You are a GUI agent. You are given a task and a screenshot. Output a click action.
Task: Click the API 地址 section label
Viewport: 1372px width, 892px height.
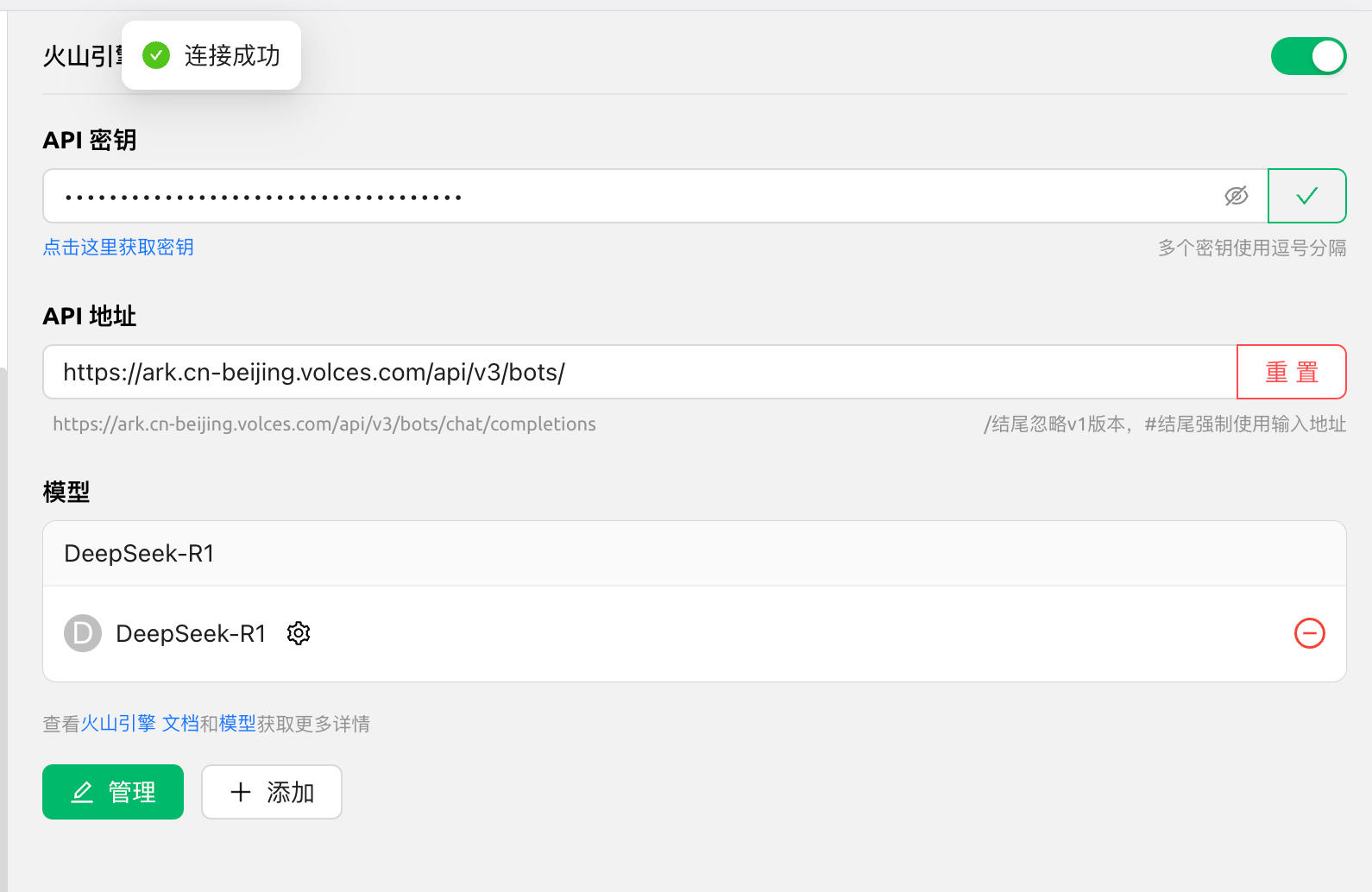coord(90,316)
